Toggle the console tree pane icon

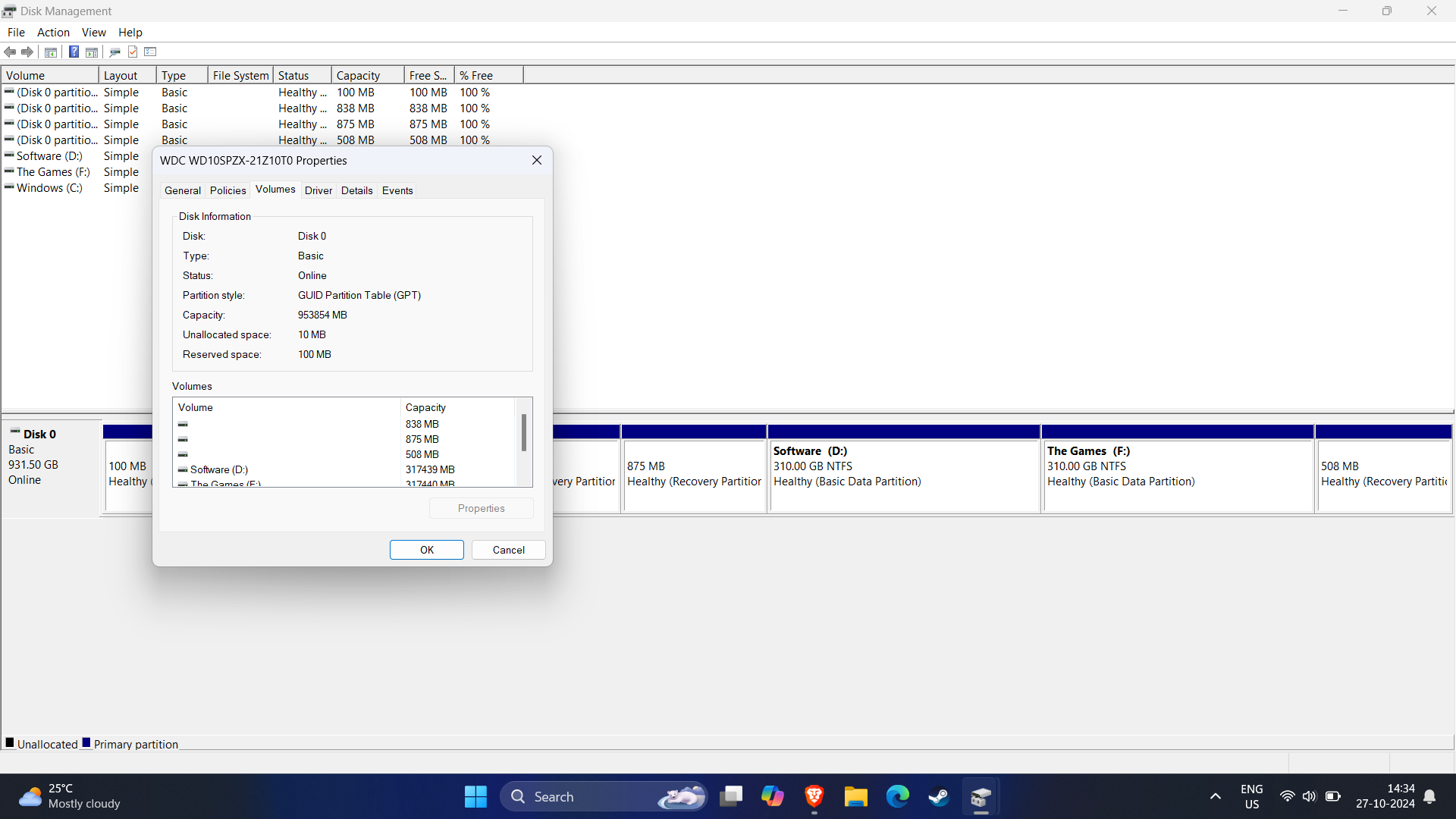pyautogui.click(x=50, y=52)
